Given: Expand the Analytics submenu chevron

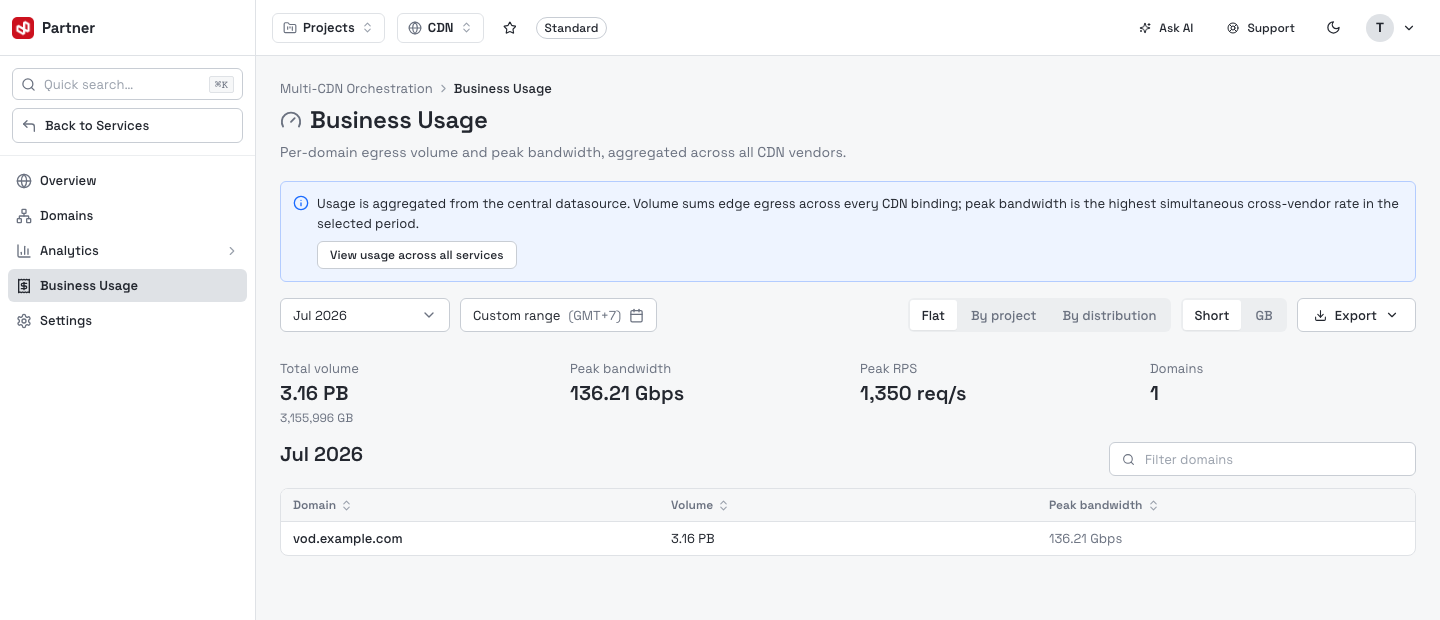Looking at the screenshot, I should [x=232, y=251].
